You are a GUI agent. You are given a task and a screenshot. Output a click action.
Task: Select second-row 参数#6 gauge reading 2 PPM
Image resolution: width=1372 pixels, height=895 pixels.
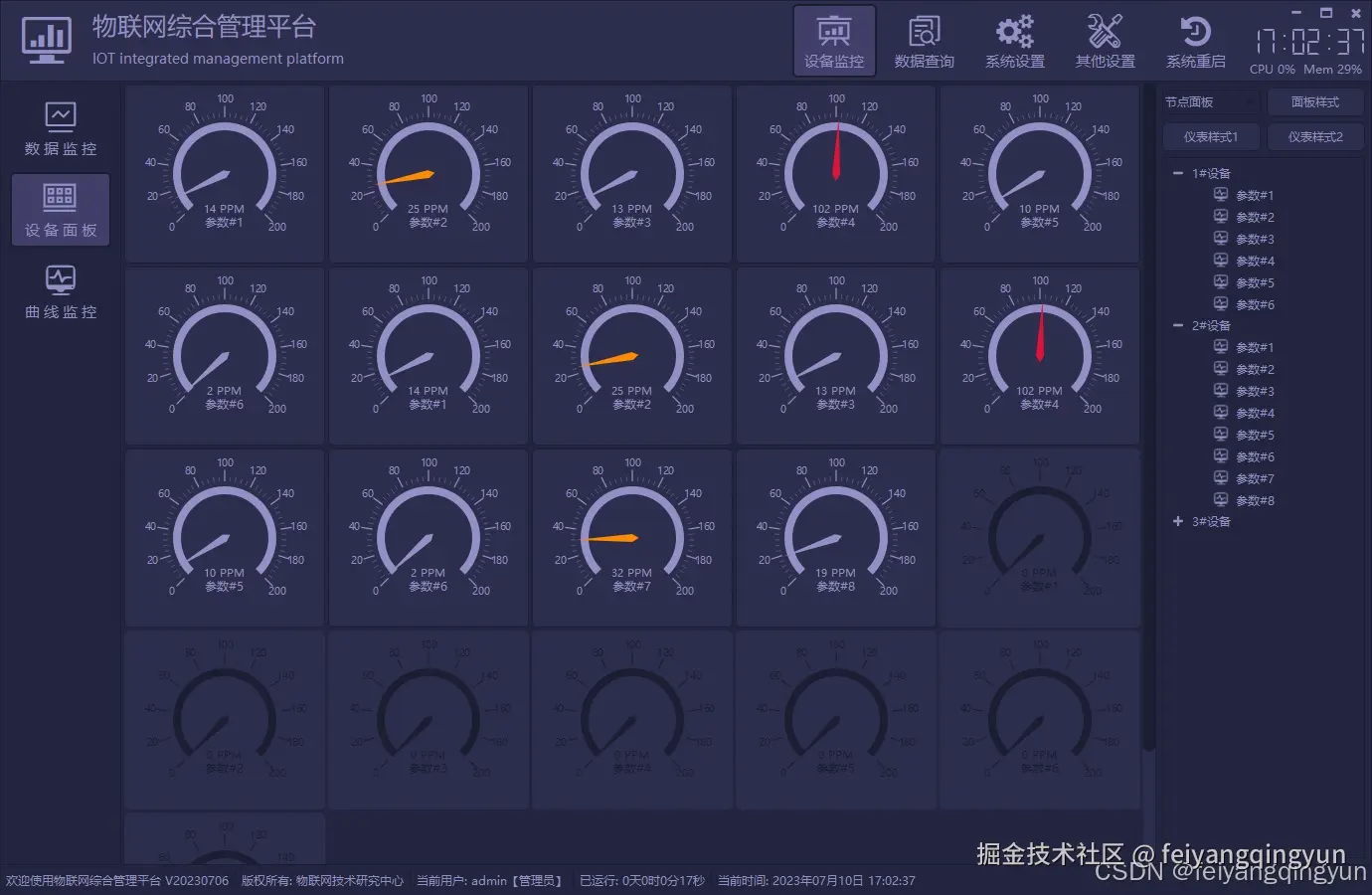(225, 356)
